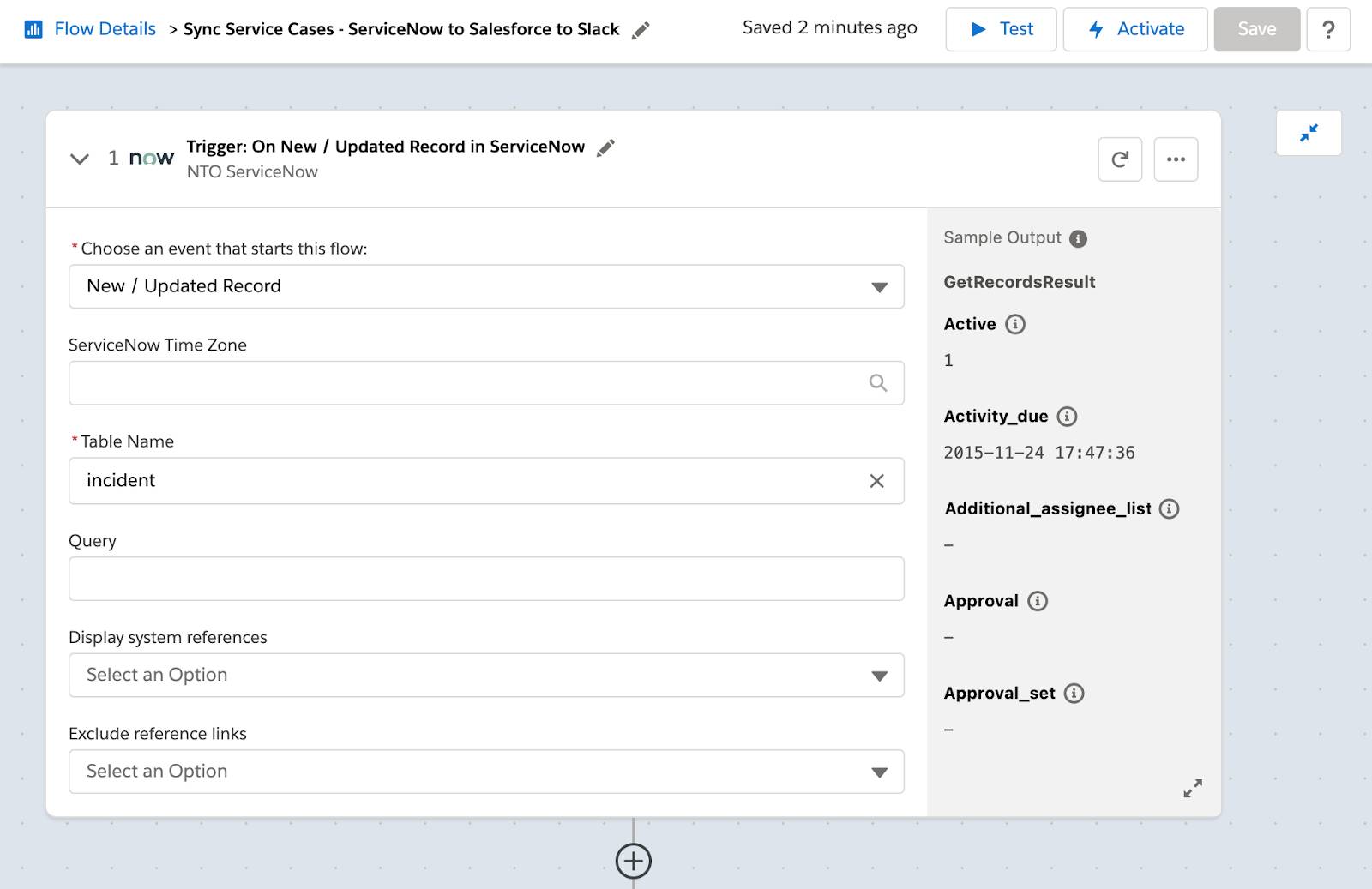Open help with the question mark button

[x=1328, y=29]
